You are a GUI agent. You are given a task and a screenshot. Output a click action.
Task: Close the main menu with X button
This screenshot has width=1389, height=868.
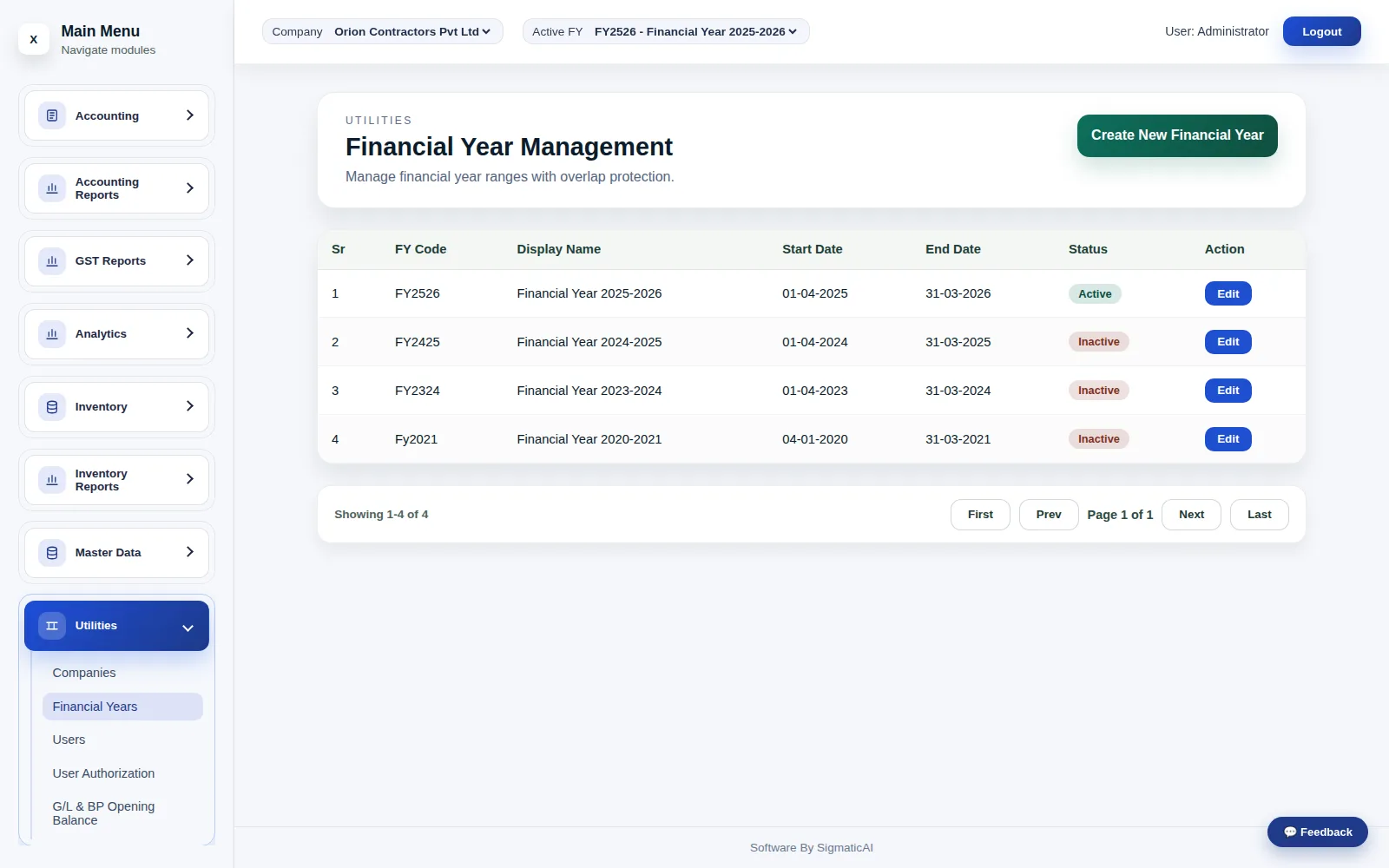(34, 39)
